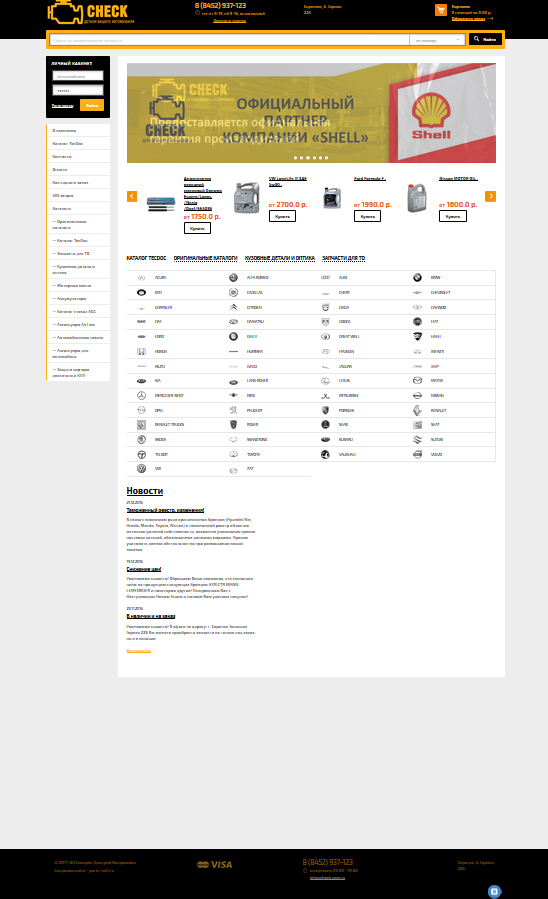Click the Alfa Romeo brand logo
Viewport: 548px width, 899px height.
(233, 277)
